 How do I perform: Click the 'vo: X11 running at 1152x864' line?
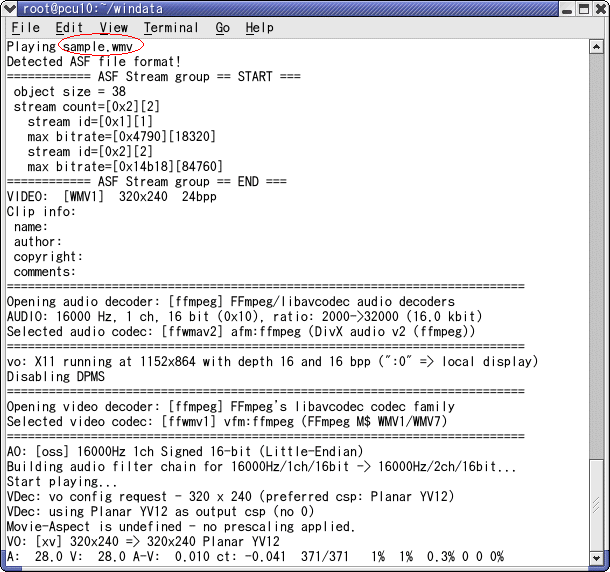(x=273, y=361)
